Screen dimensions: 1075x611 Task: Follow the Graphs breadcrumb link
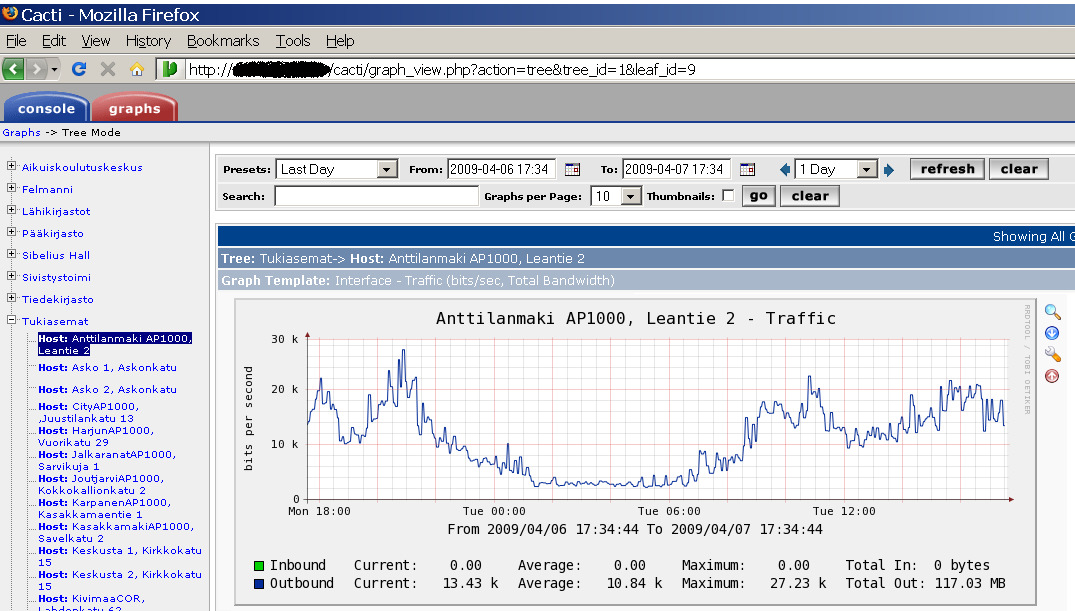(21, 132)
